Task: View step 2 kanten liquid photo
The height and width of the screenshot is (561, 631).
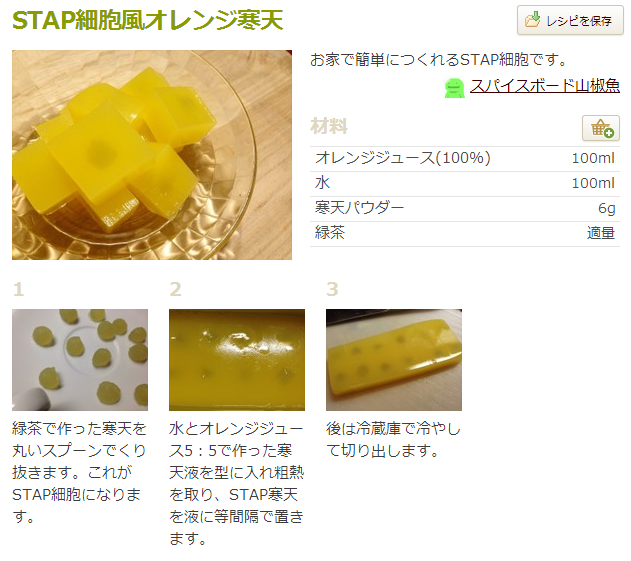Action: point(237,360)
